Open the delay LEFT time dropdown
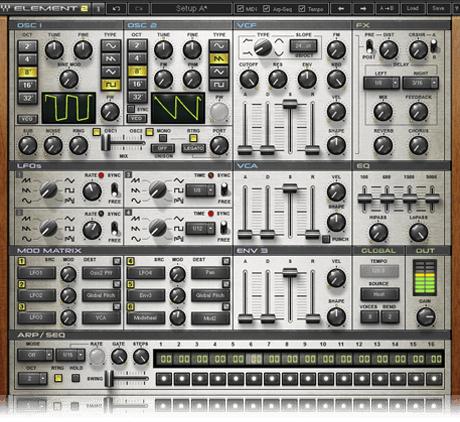 pos(381,83)
